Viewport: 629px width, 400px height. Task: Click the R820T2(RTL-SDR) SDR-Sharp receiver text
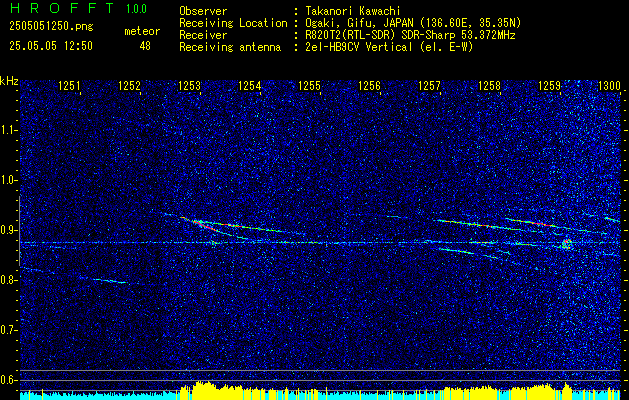[410, 35]
